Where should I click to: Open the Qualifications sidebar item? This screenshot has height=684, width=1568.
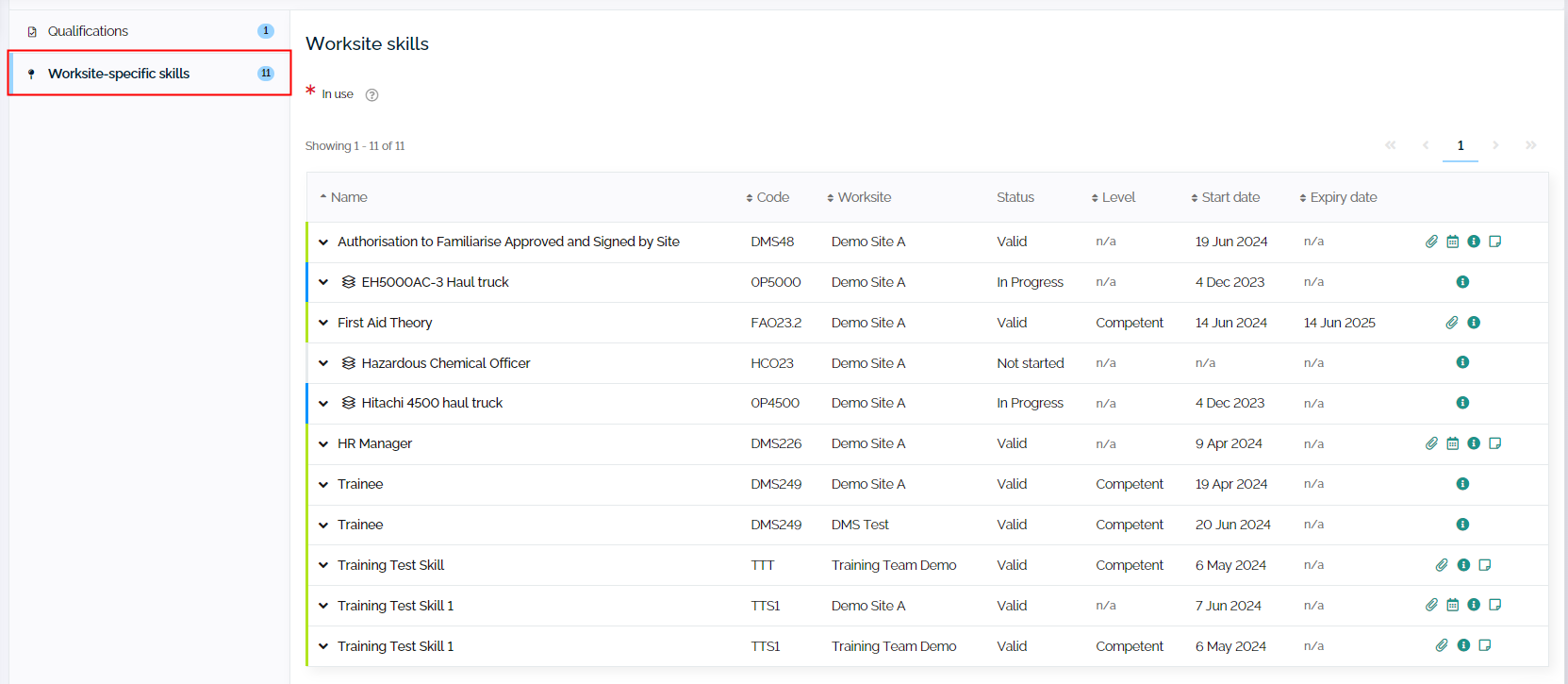tap(88, 31)
